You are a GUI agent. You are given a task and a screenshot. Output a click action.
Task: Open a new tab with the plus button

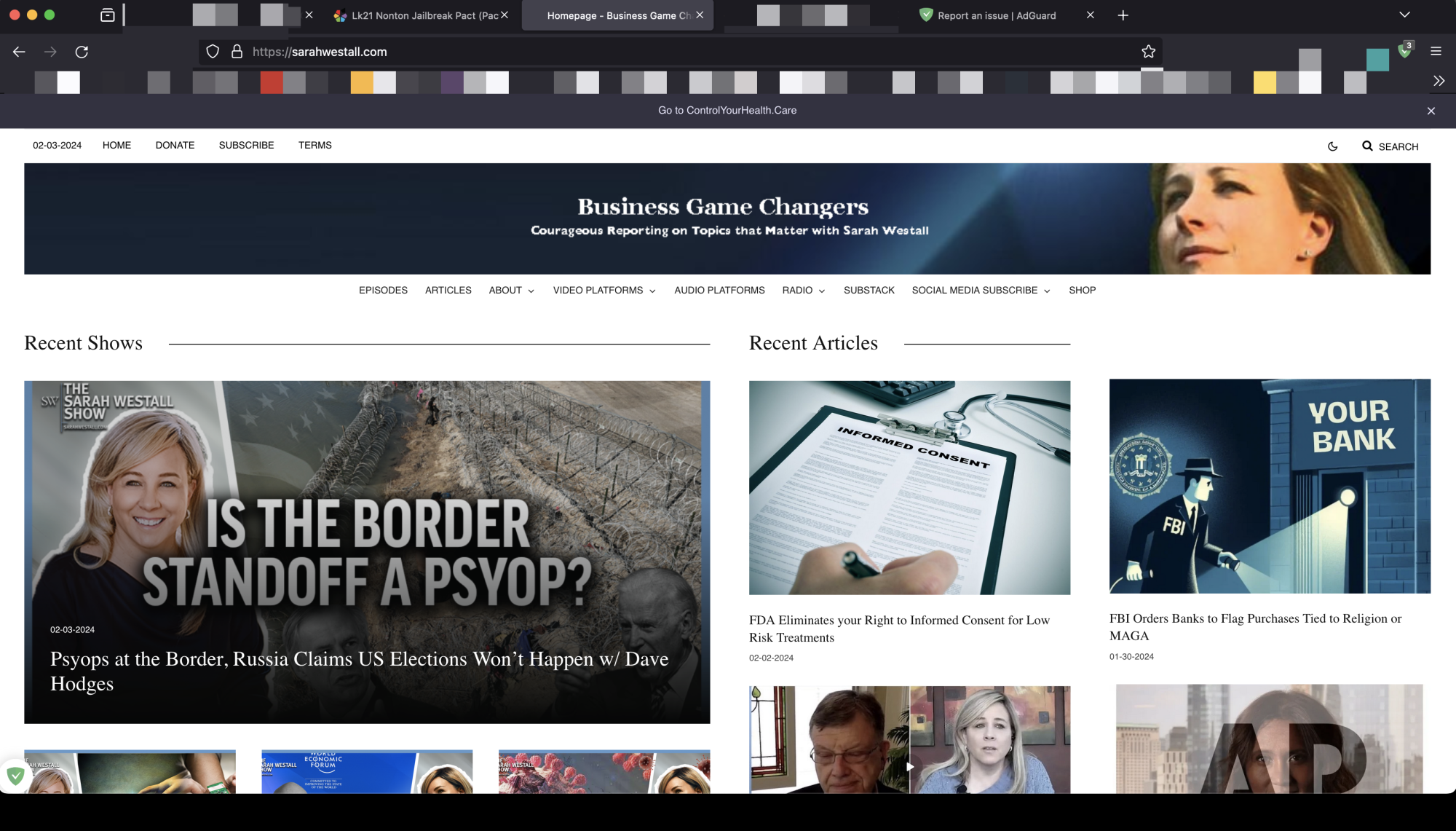pos(1123,15)
